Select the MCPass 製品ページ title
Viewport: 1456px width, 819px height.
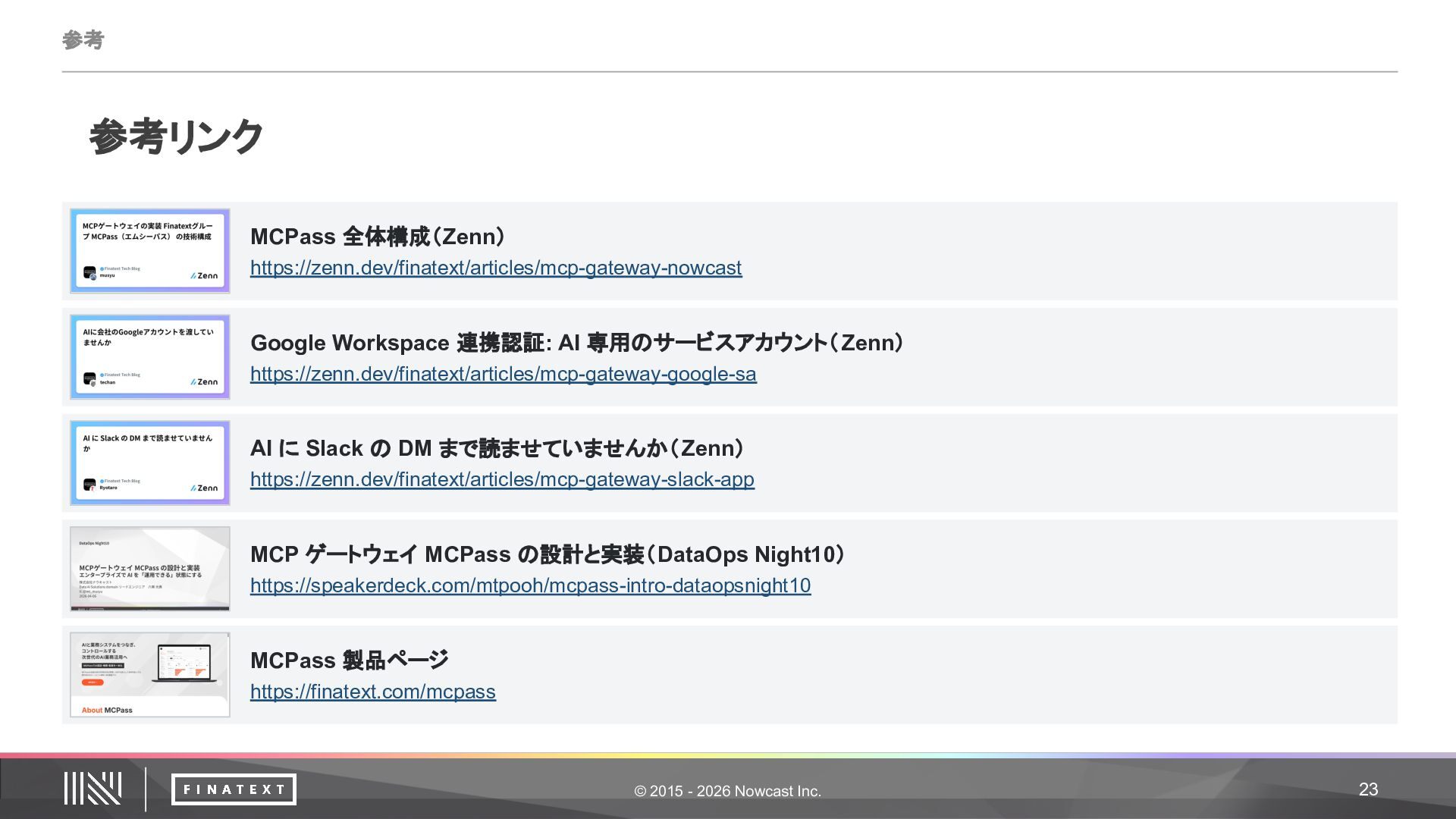350,661
